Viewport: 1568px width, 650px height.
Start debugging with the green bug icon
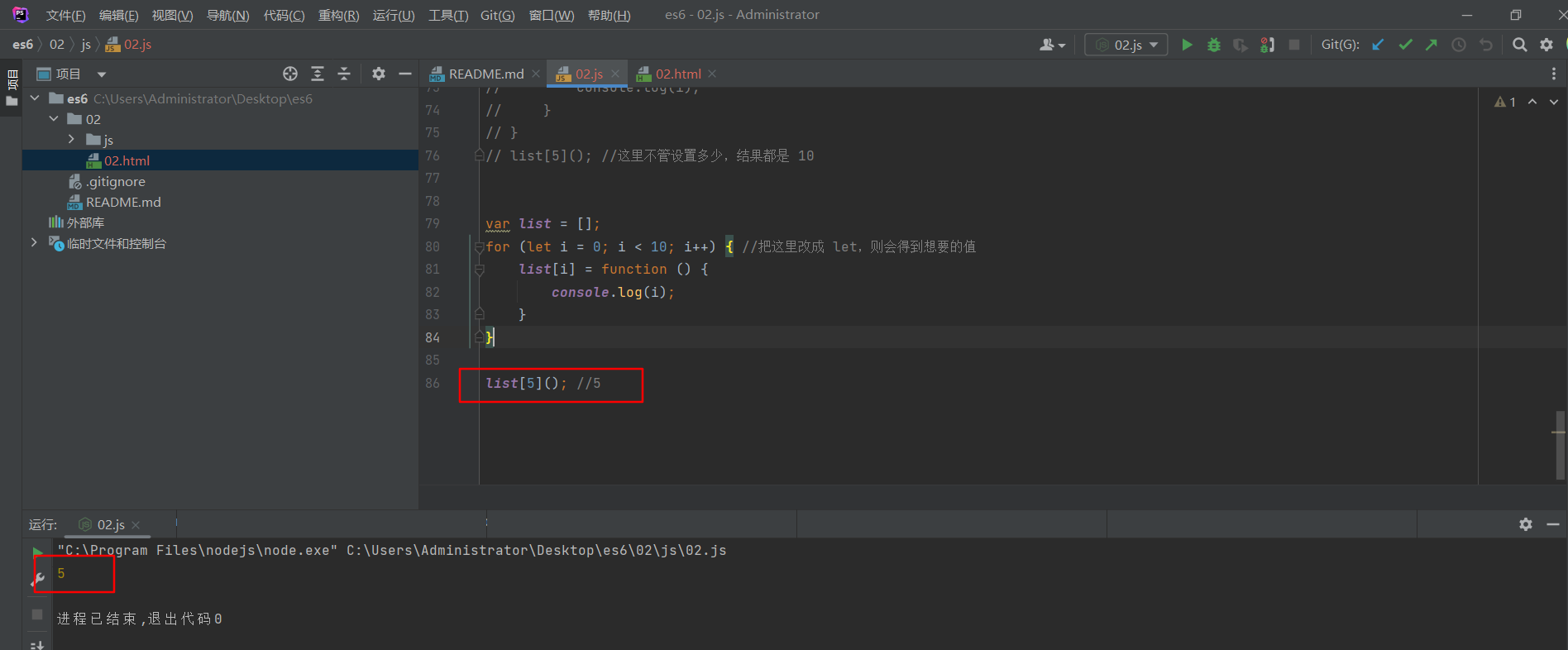[1213, 45]
